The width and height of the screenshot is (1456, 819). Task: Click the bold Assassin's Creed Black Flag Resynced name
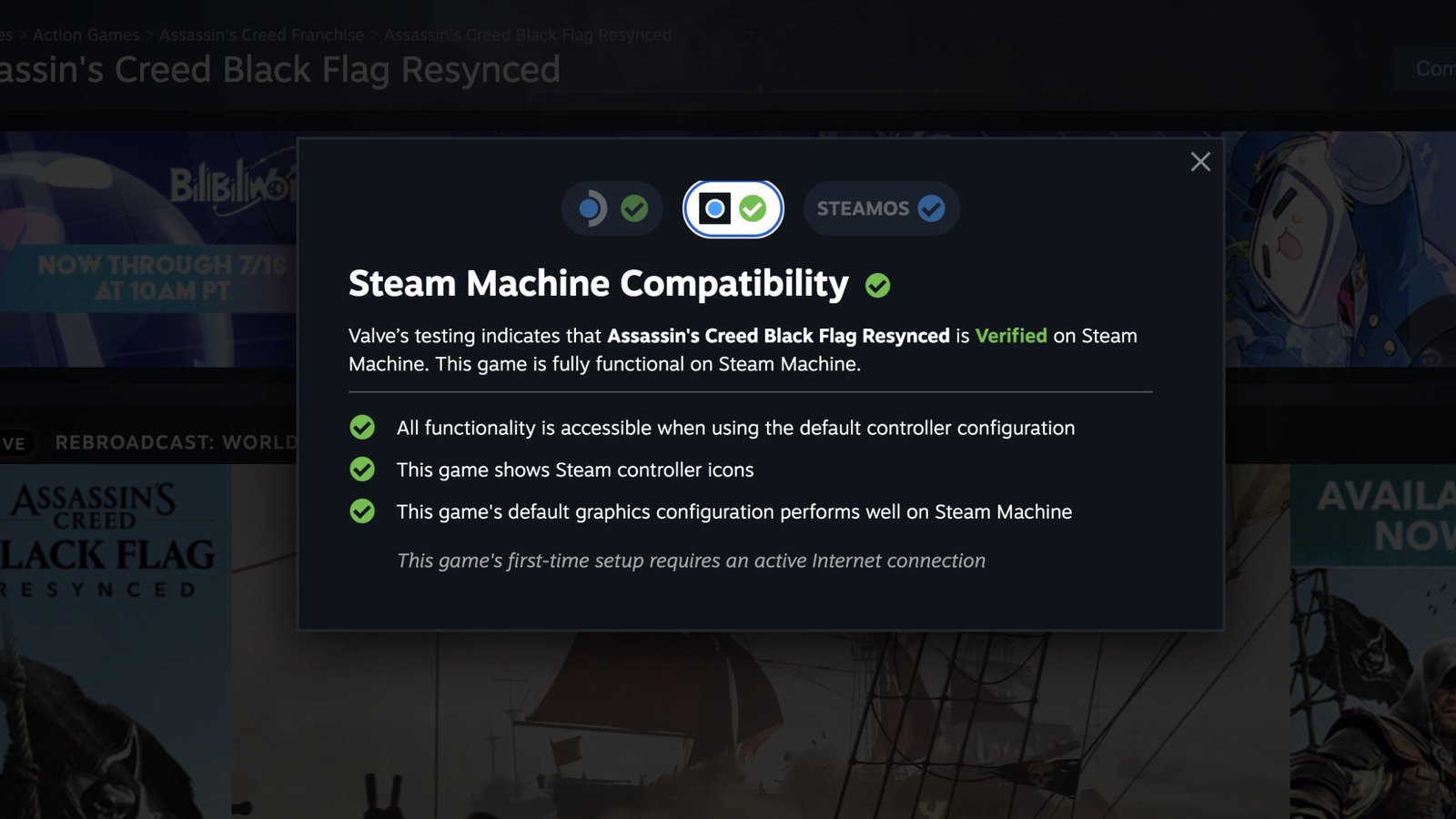pos(778,336)
